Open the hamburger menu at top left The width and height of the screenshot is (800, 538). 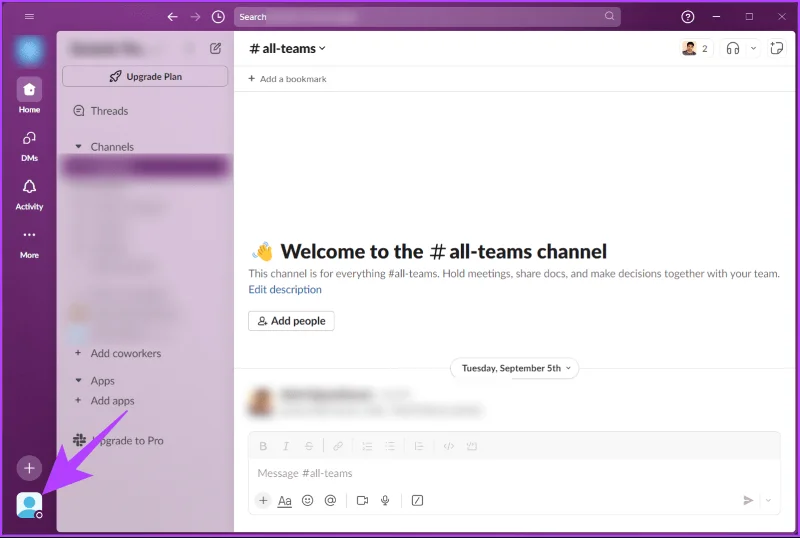29,16
